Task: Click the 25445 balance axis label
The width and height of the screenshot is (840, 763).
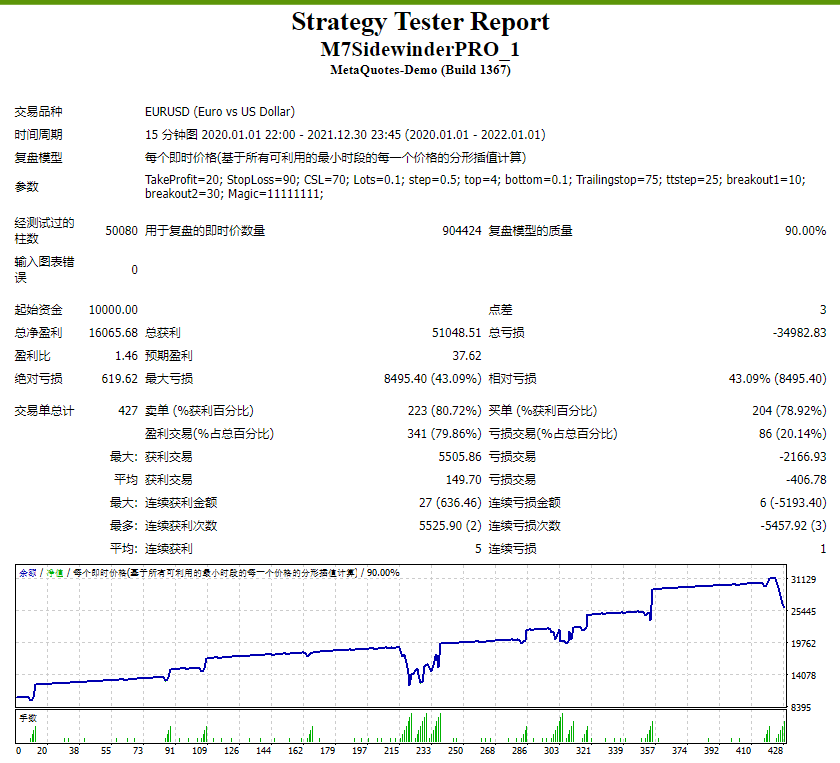Action: click(803, 612)
